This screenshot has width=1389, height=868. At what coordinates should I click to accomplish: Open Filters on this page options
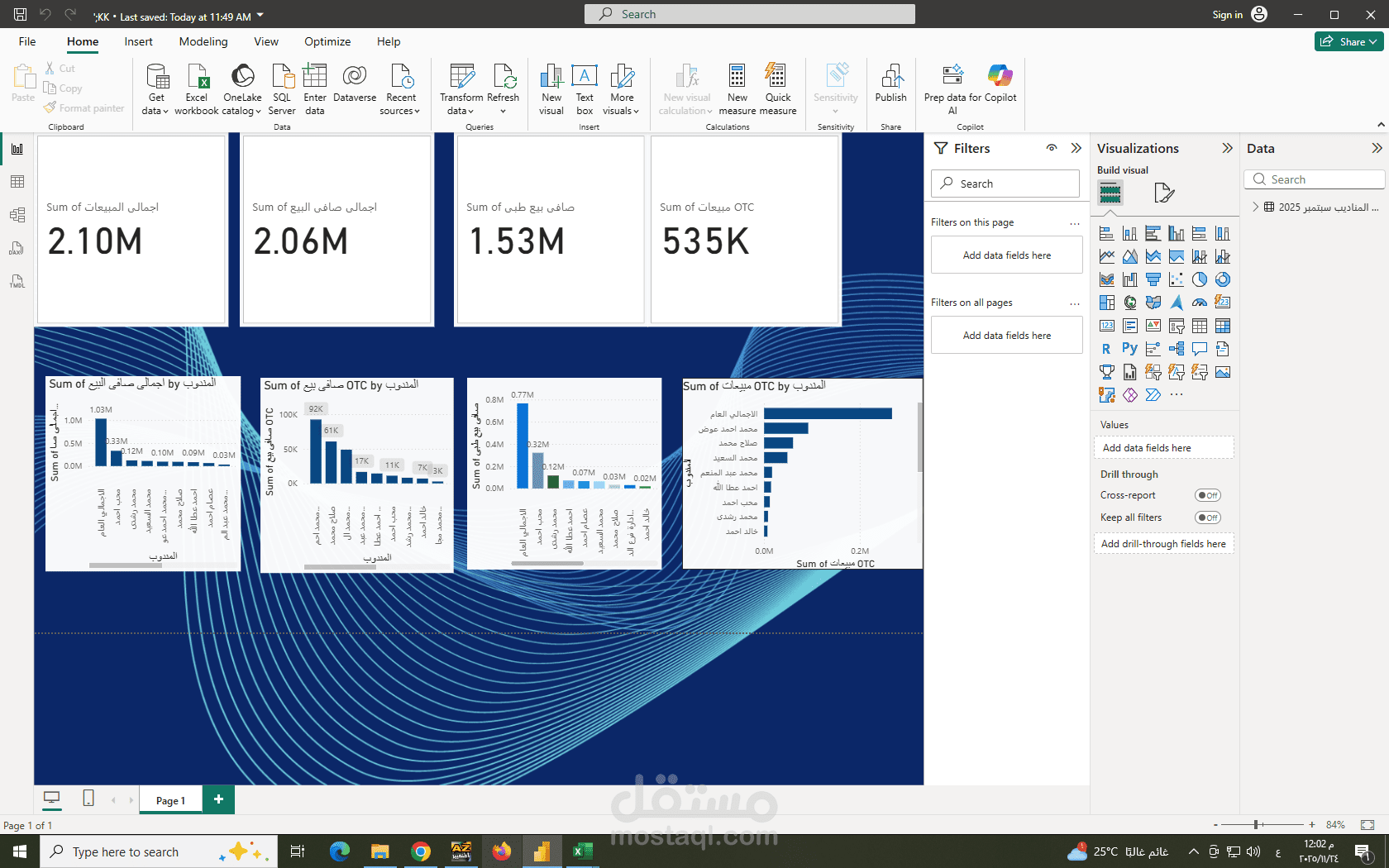tap(1074, 223)
